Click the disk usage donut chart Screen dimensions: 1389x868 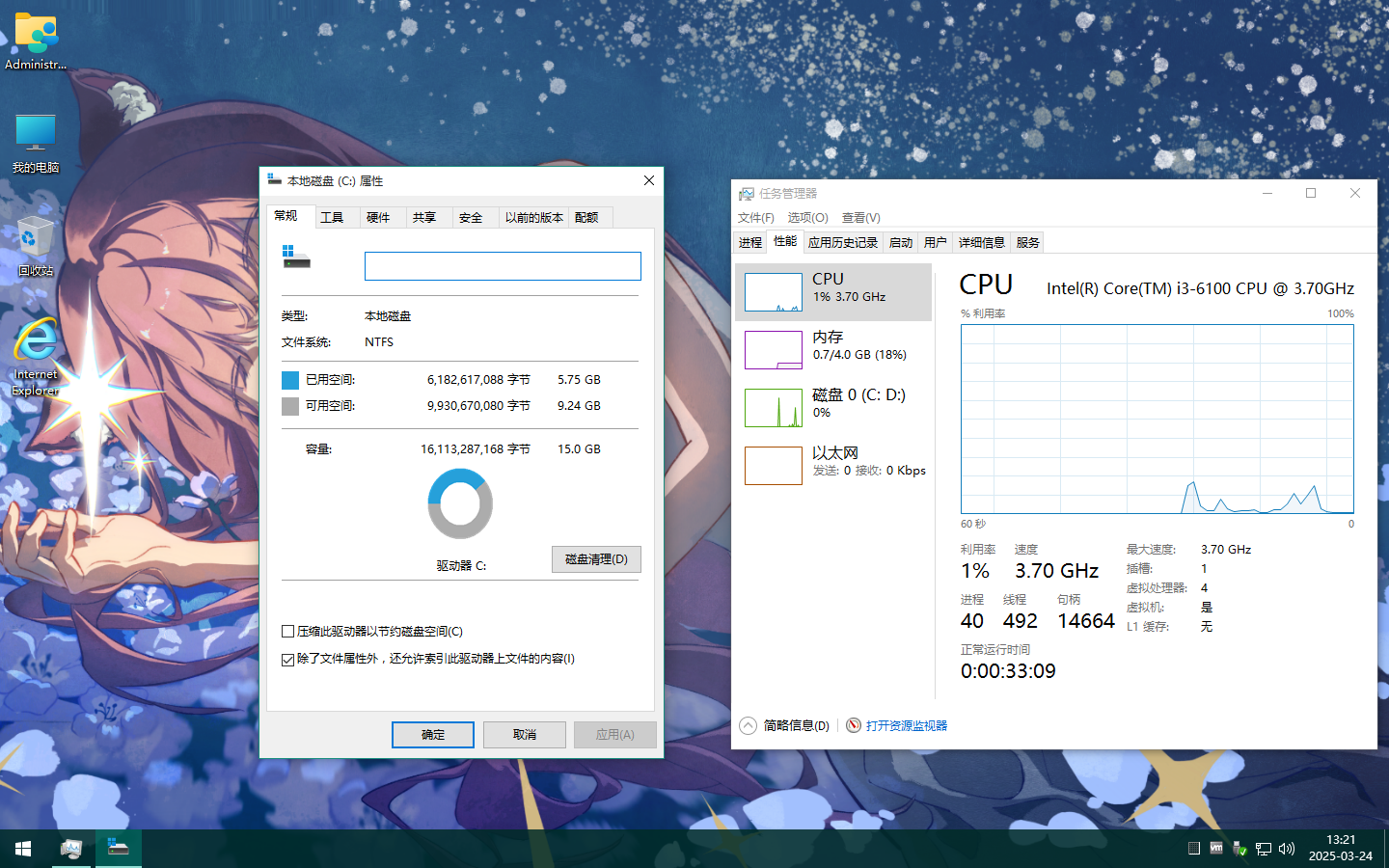point(460,503)
